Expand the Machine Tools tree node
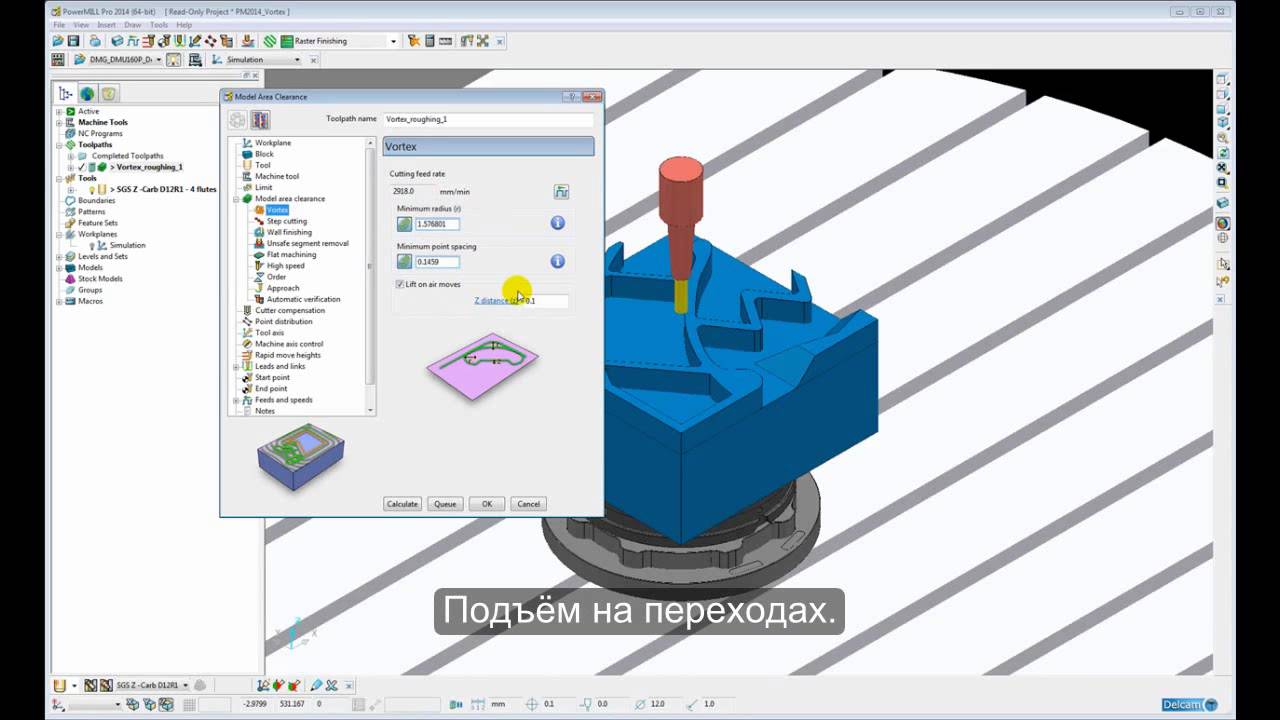The width and height of the screenshot is (1280, 720). point(59,122)
